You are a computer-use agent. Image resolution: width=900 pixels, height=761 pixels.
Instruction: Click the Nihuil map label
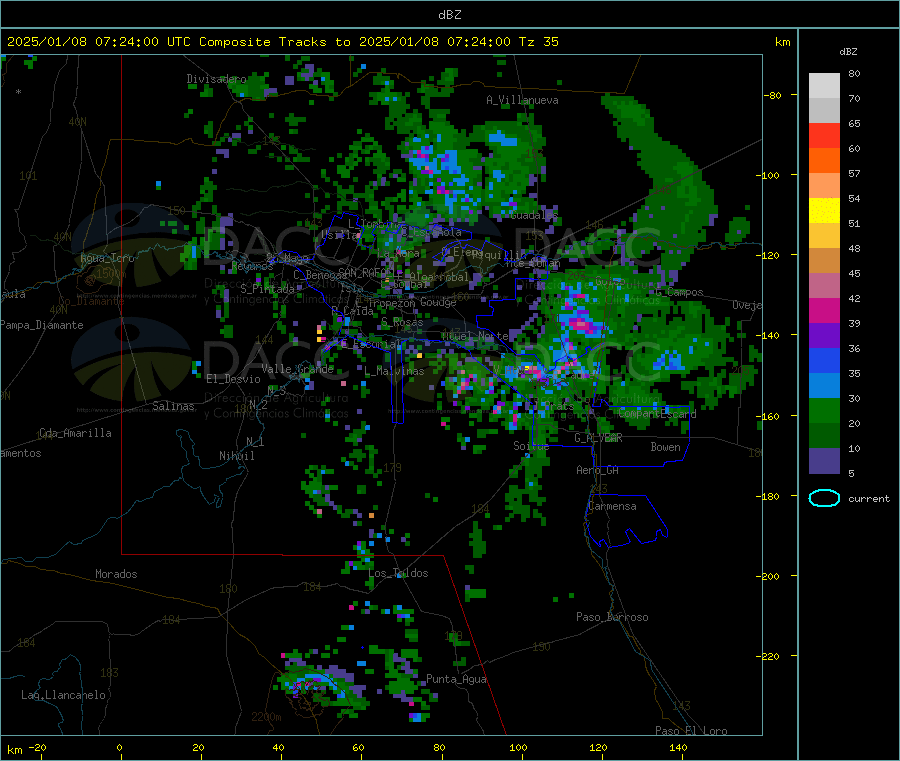point(236,456)
